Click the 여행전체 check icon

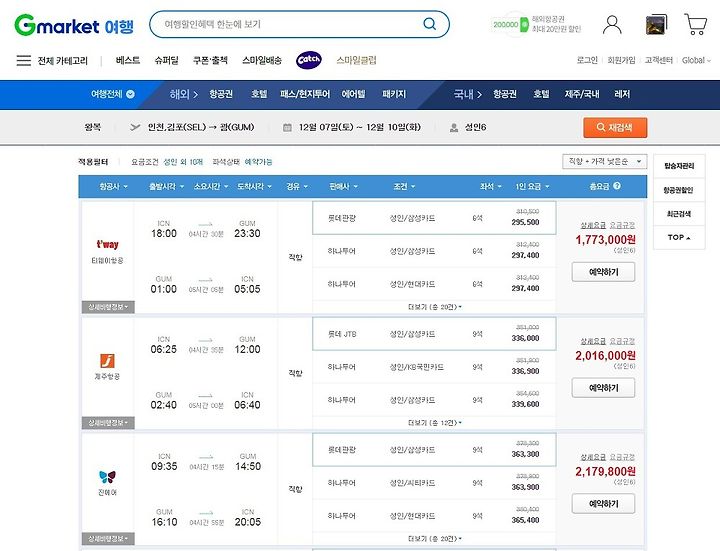[130, 94]
